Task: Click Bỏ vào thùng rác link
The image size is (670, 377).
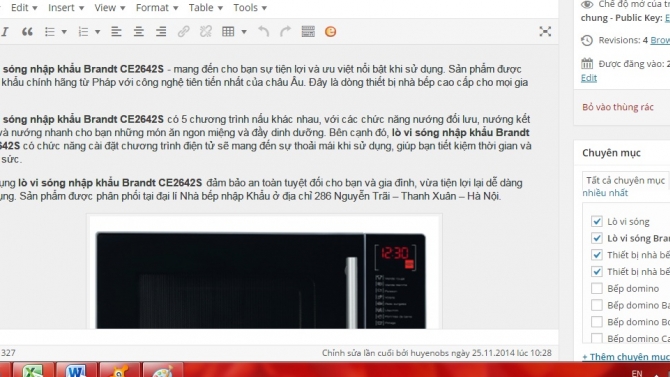Action: (x=617, y=107)
